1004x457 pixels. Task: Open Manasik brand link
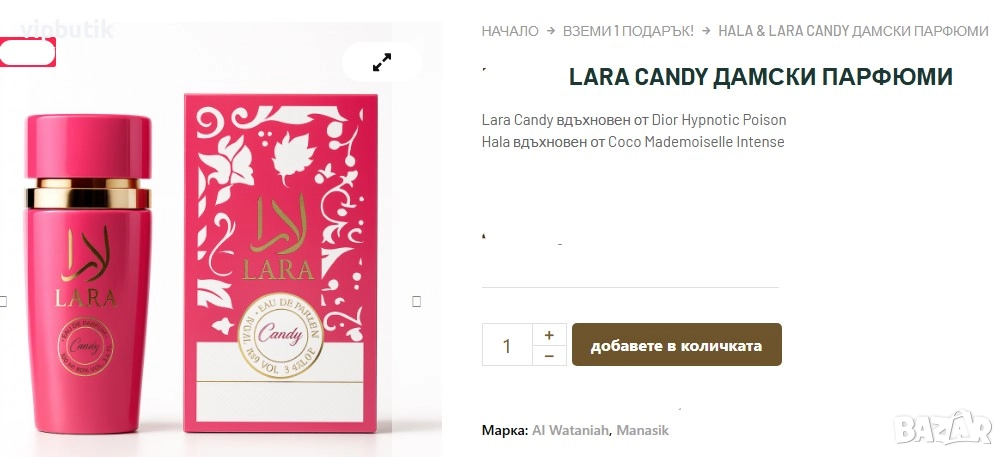pos(642,430)
